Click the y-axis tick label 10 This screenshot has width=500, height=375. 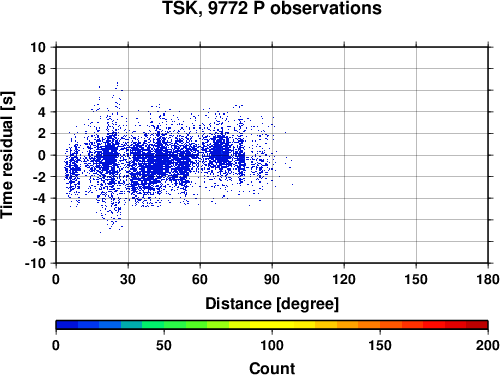(38, 47)
